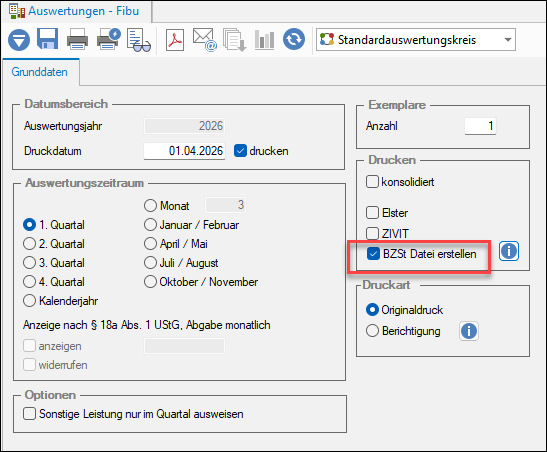The height and width of the screenshot is (452, 547).
Task: Select Berichtigung print type
Action: [x=372, y=330]
